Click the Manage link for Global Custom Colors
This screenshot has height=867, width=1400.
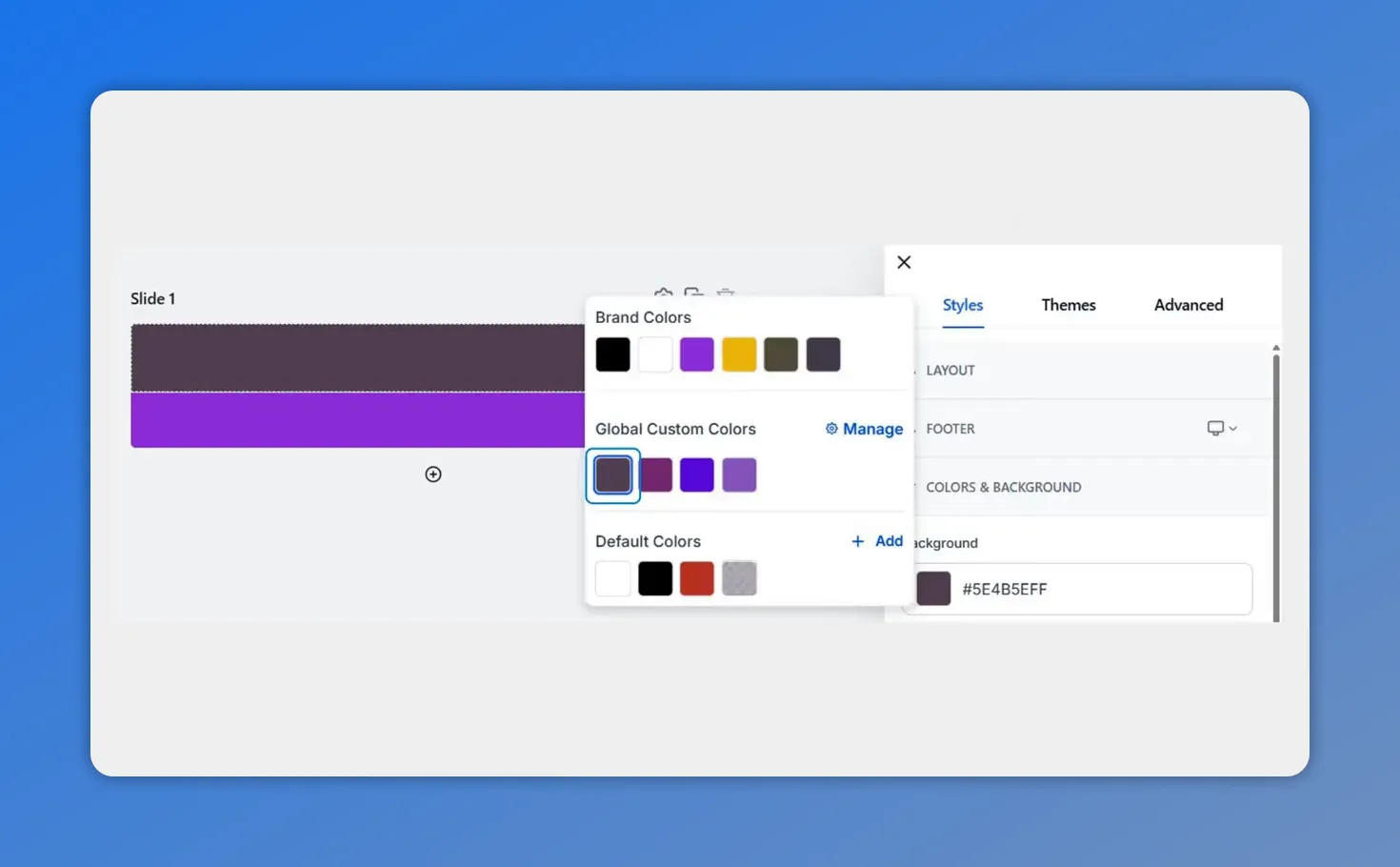pyautogui.click(x=872, y=429)
